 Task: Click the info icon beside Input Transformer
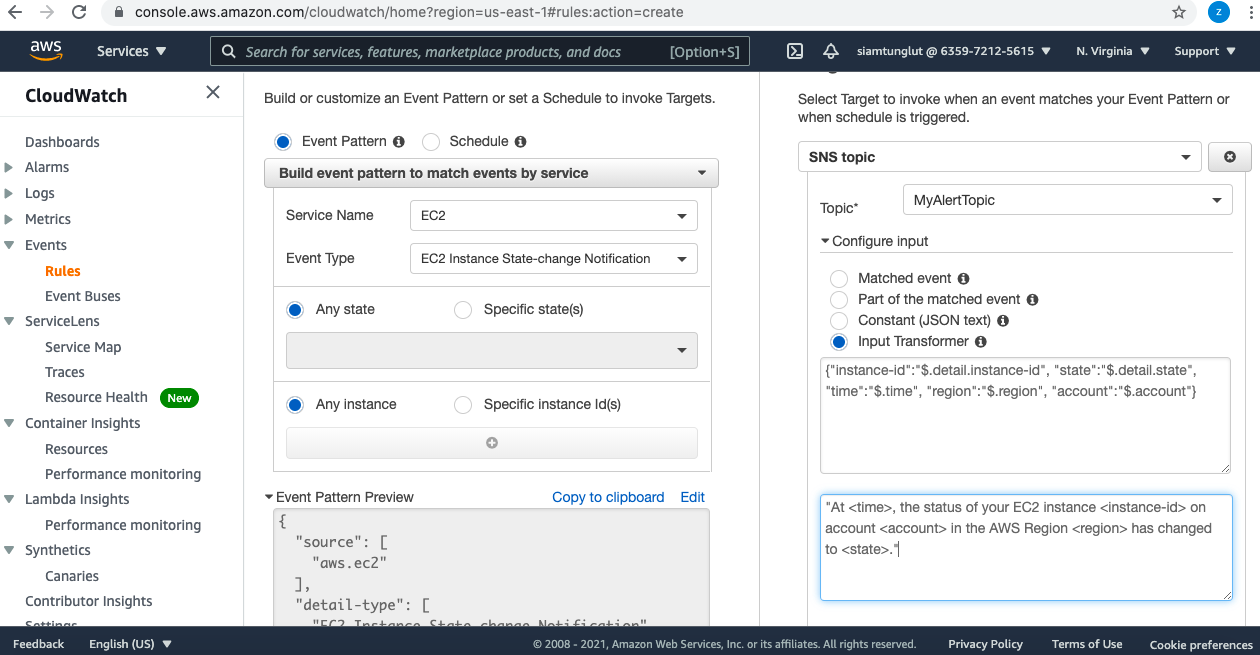[981, 341]
